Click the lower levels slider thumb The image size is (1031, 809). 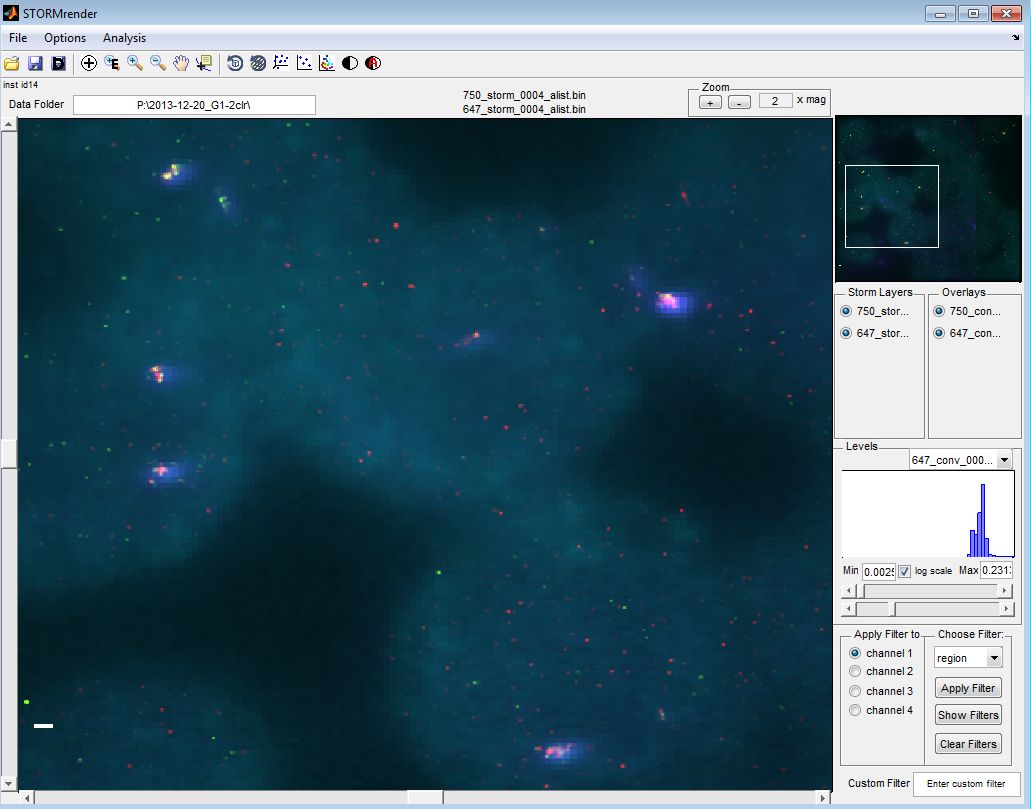click(892, 609)
